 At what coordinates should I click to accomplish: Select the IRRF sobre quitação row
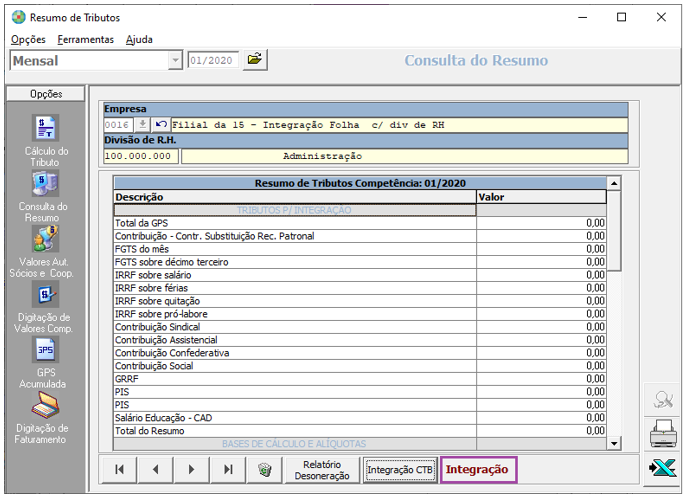360,301
